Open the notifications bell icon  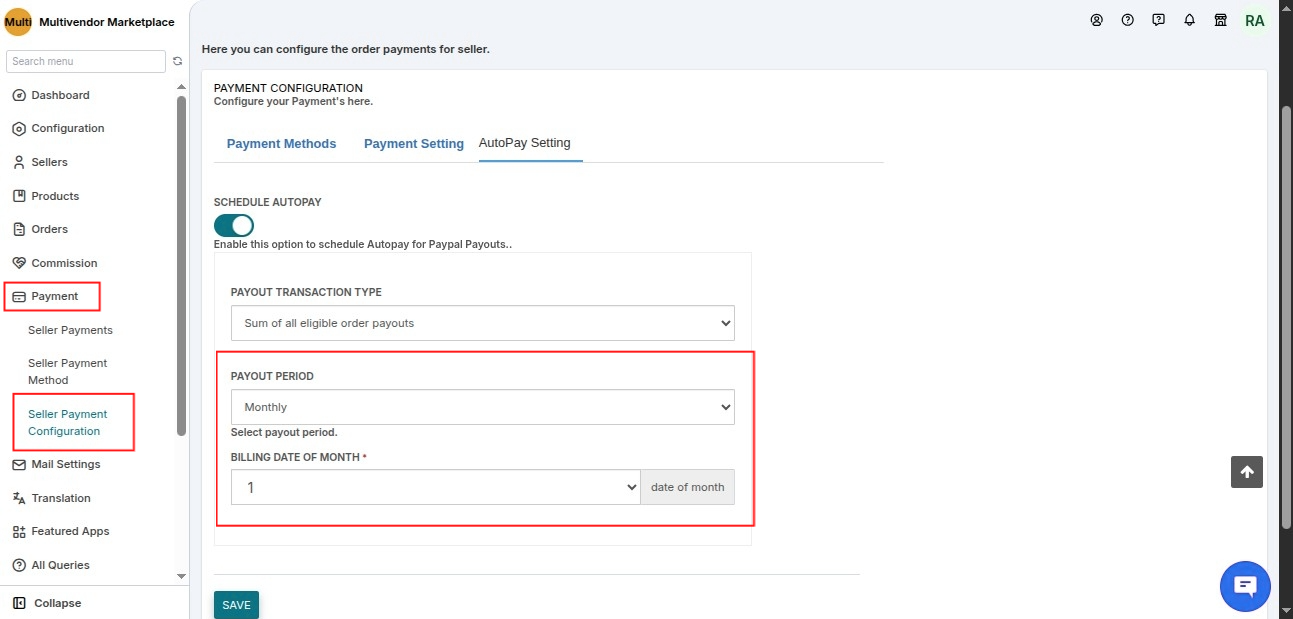1189,20
